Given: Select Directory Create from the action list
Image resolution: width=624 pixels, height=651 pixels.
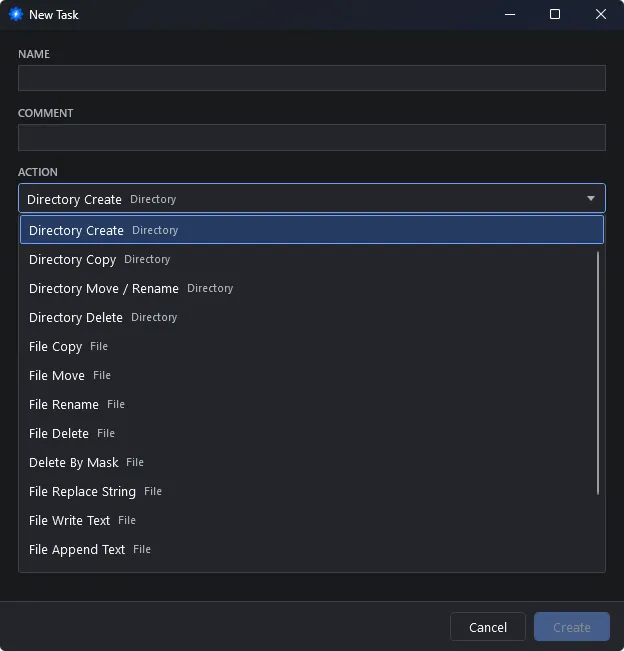Looking at the screenshot, I should 312,230.
